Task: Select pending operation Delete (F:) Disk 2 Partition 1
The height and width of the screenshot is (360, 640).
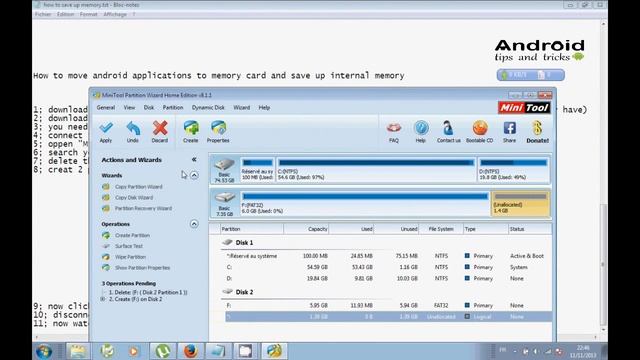Action: (x=148, y=292)
